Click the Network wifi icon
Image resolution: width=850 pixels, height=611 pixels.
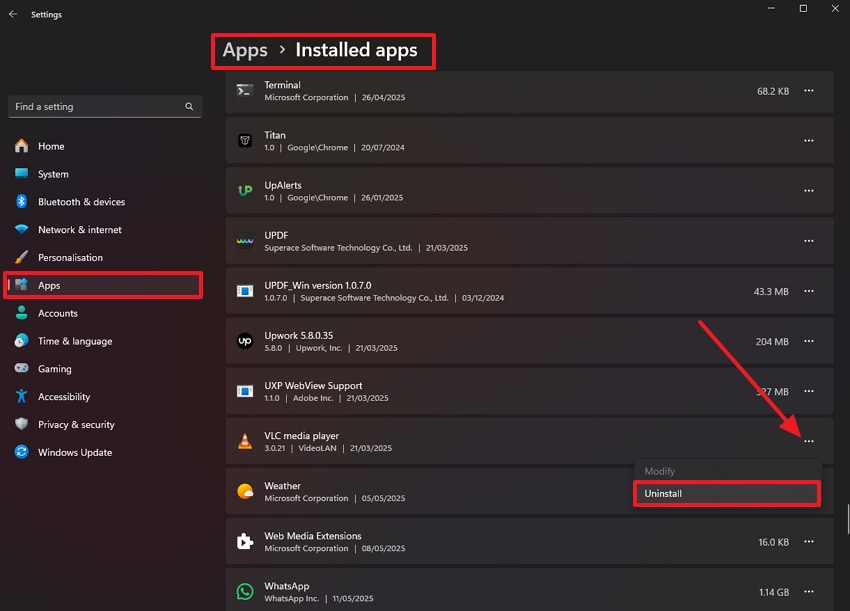(22, 229)
